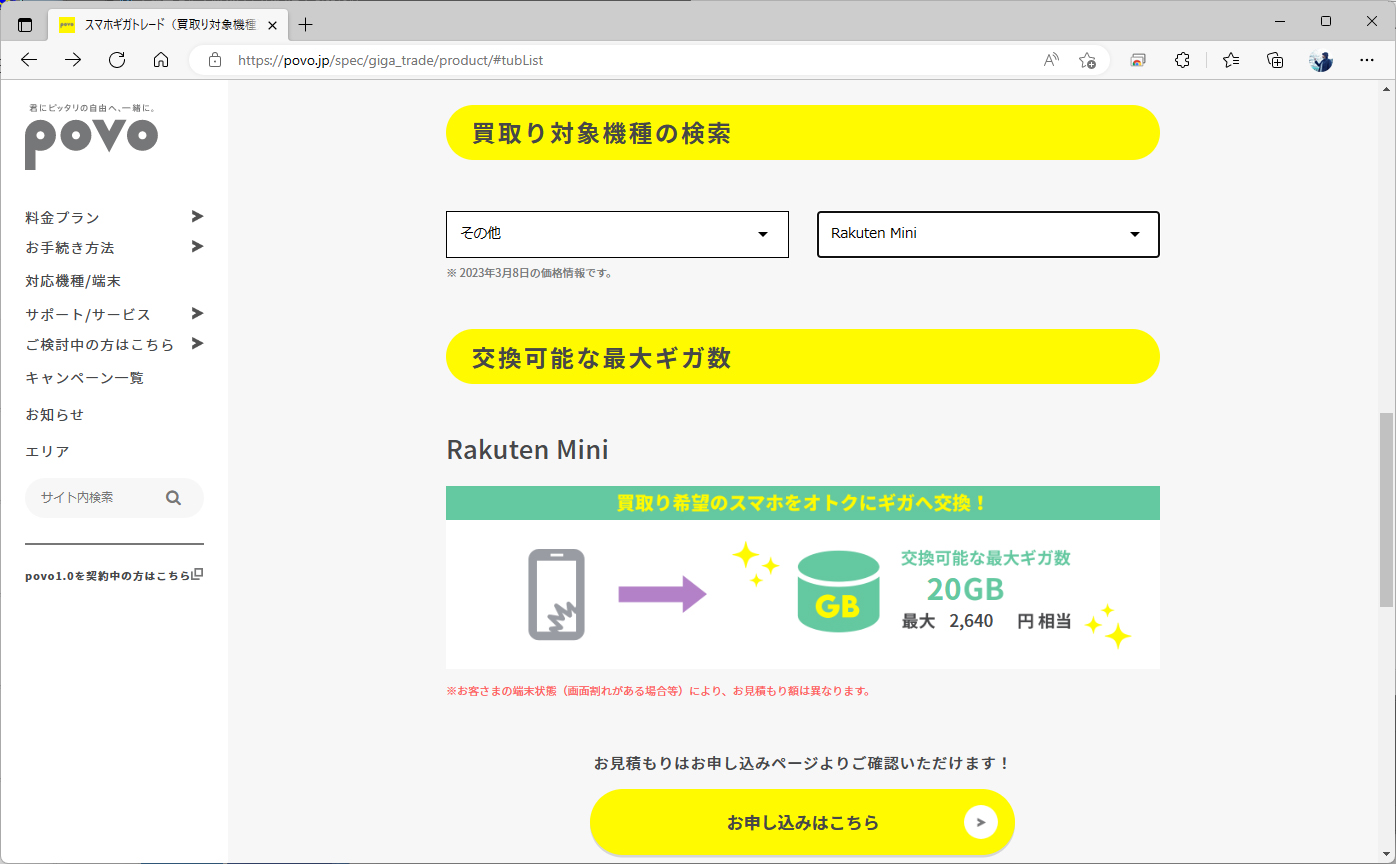Click お申し込みはこちら yellow button

pos(802,822)
